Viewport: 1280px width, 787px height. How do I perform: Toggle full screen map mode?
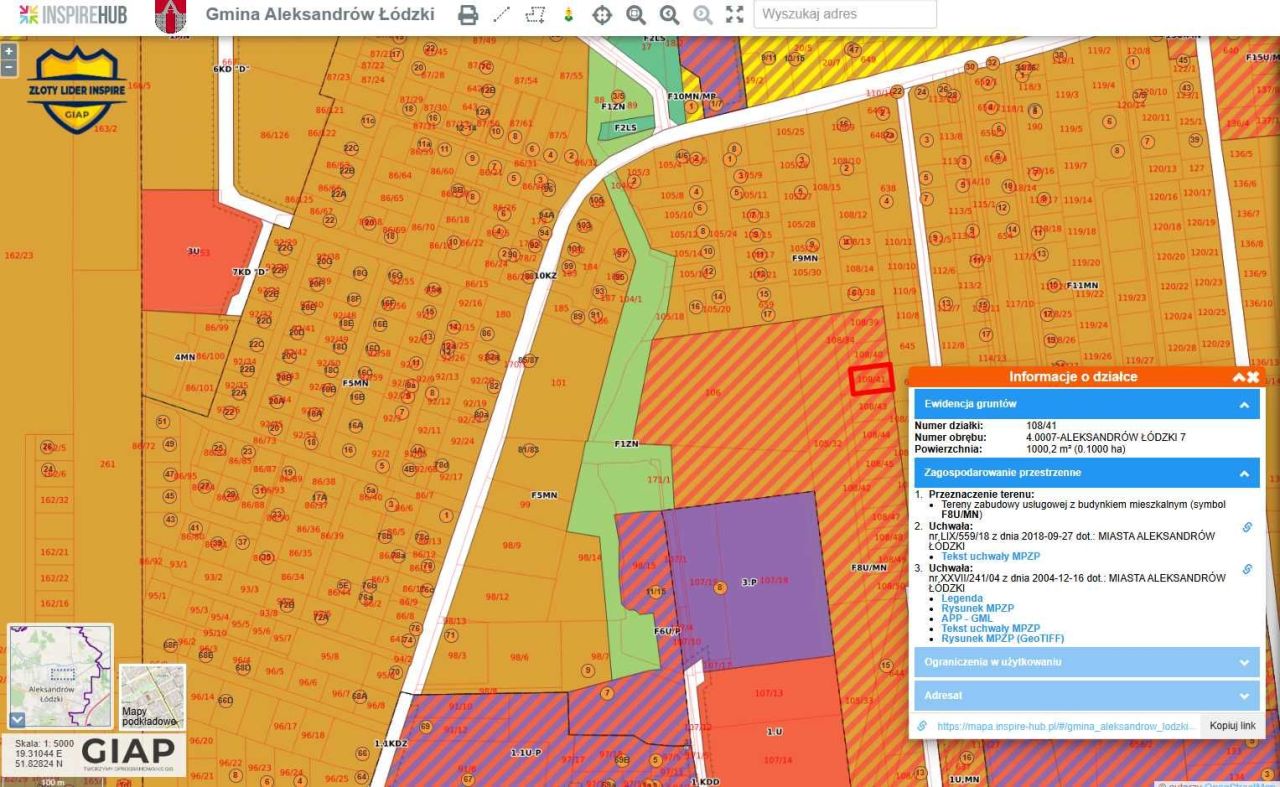(x=735, y=15)
